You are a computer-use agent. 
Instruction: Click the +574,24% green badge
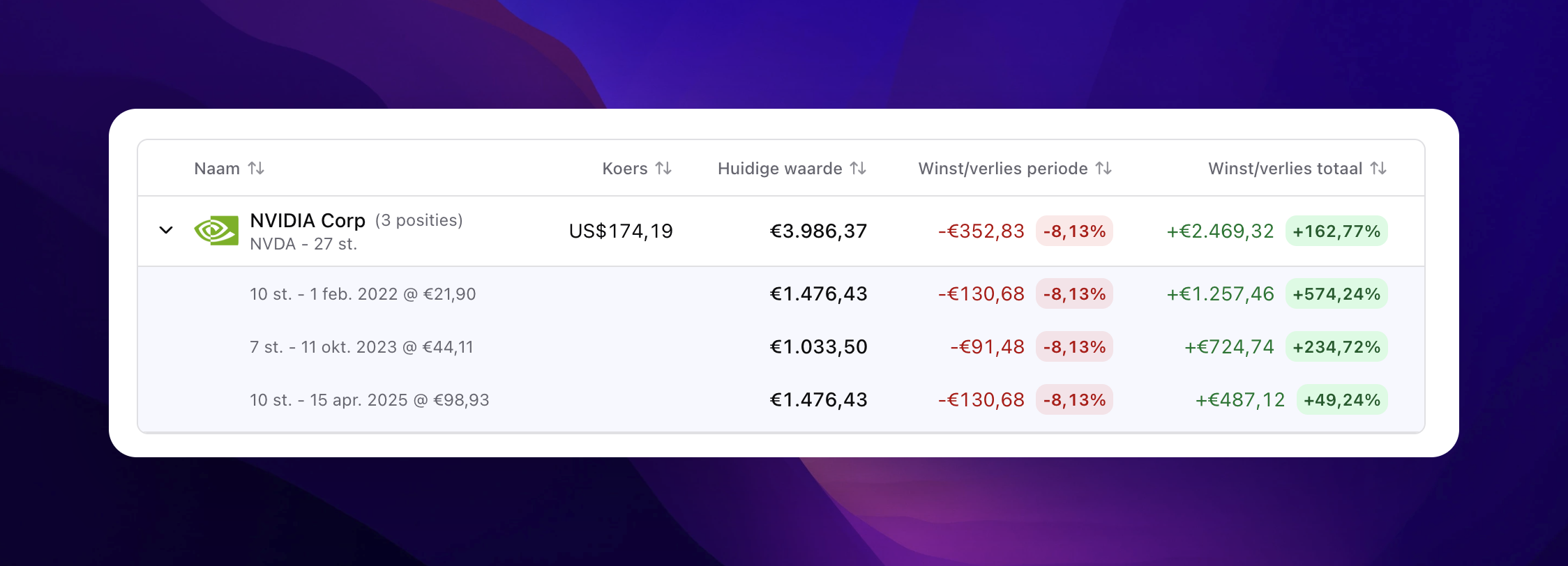click(x=1336, y=294)
